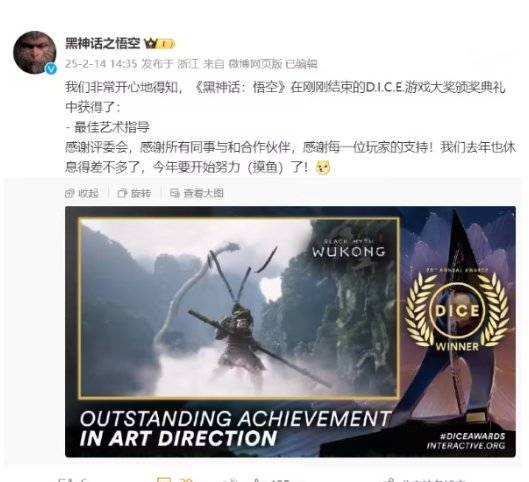Click the dog-face emoji ending the post
Image resolution: width=529 pixels, height=482 pixels.
pyautogui.click(x=324, y=168)
